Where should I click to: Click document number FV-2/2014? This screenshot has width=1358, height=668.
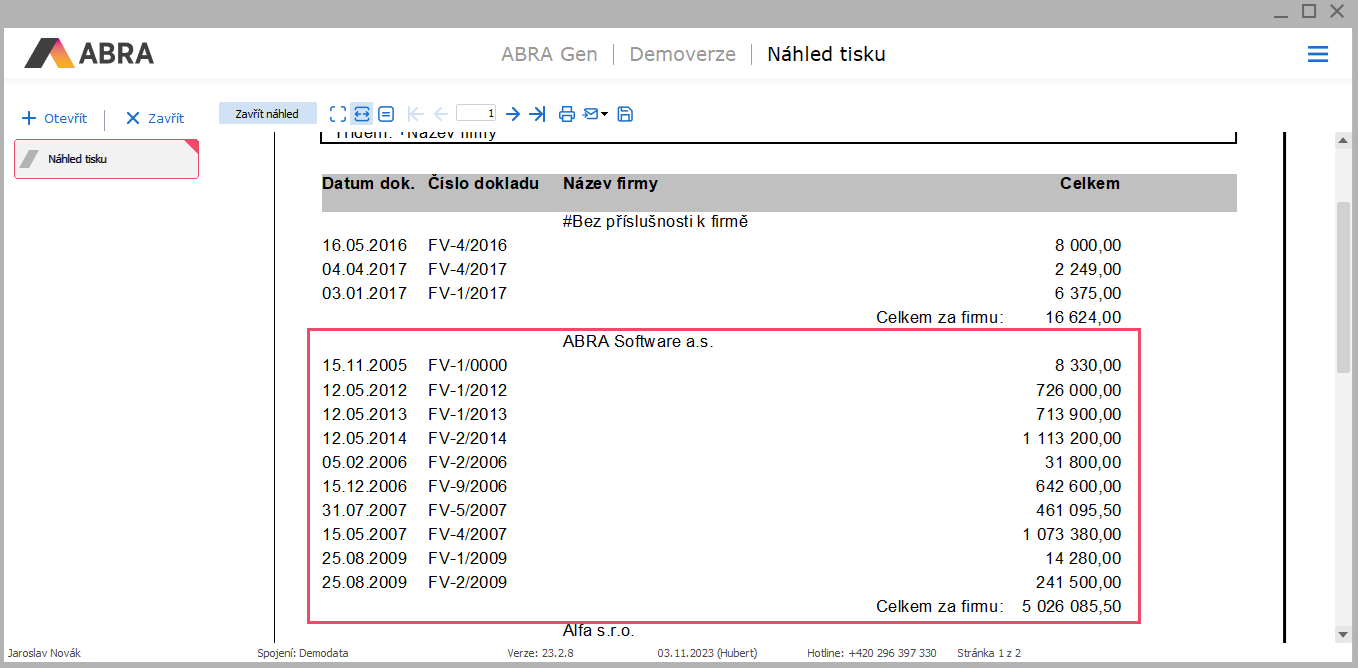[x=467, y=438]
